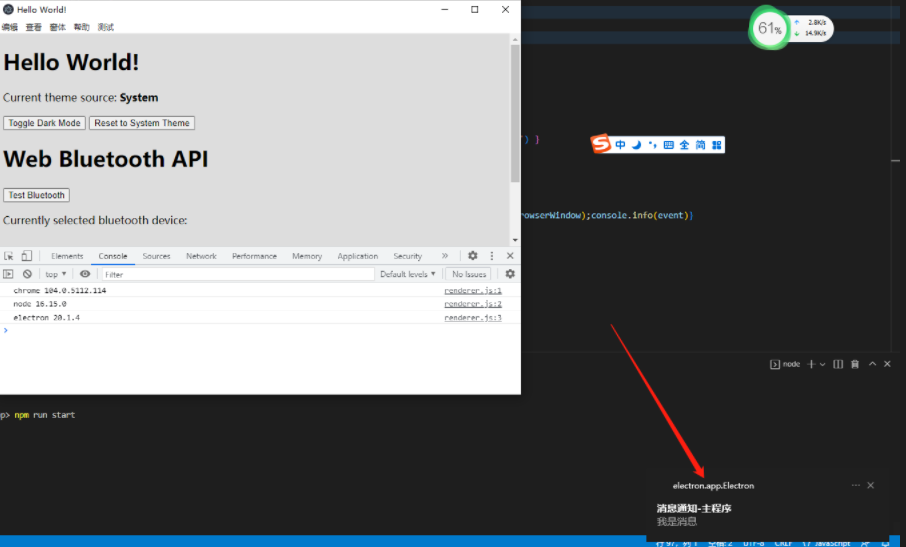Viewport: 906px width, 547px height.
Task: Open DevTools customize three-dot menu
Action: pos(492,256)
